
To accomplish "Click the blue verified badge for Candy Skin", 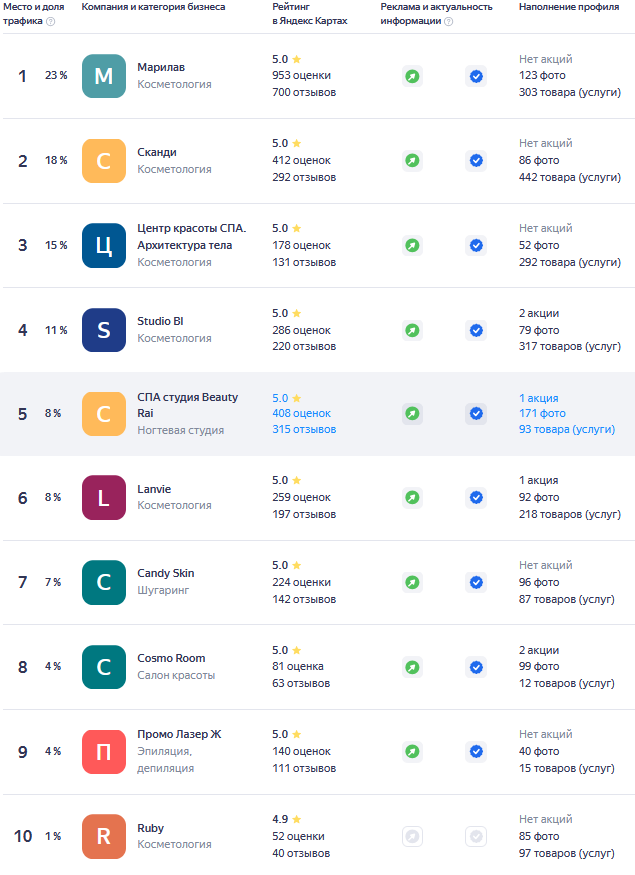I will point(476,583).
